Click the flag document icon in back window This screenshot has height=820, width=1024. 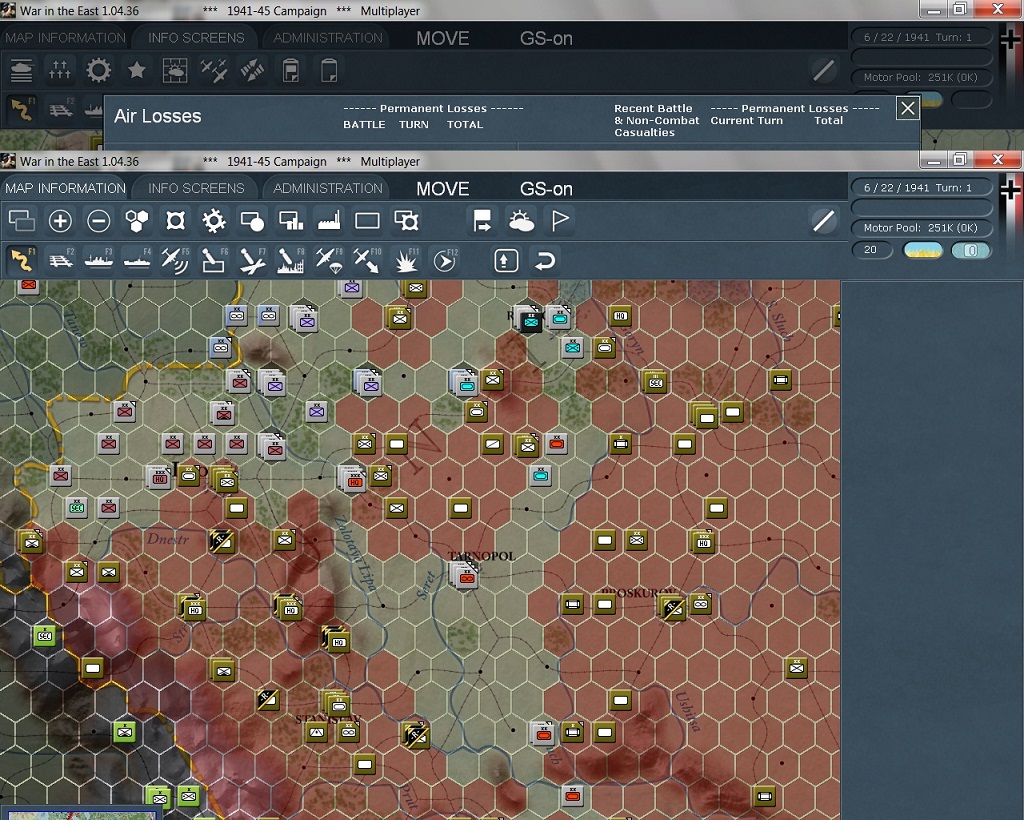291,71
